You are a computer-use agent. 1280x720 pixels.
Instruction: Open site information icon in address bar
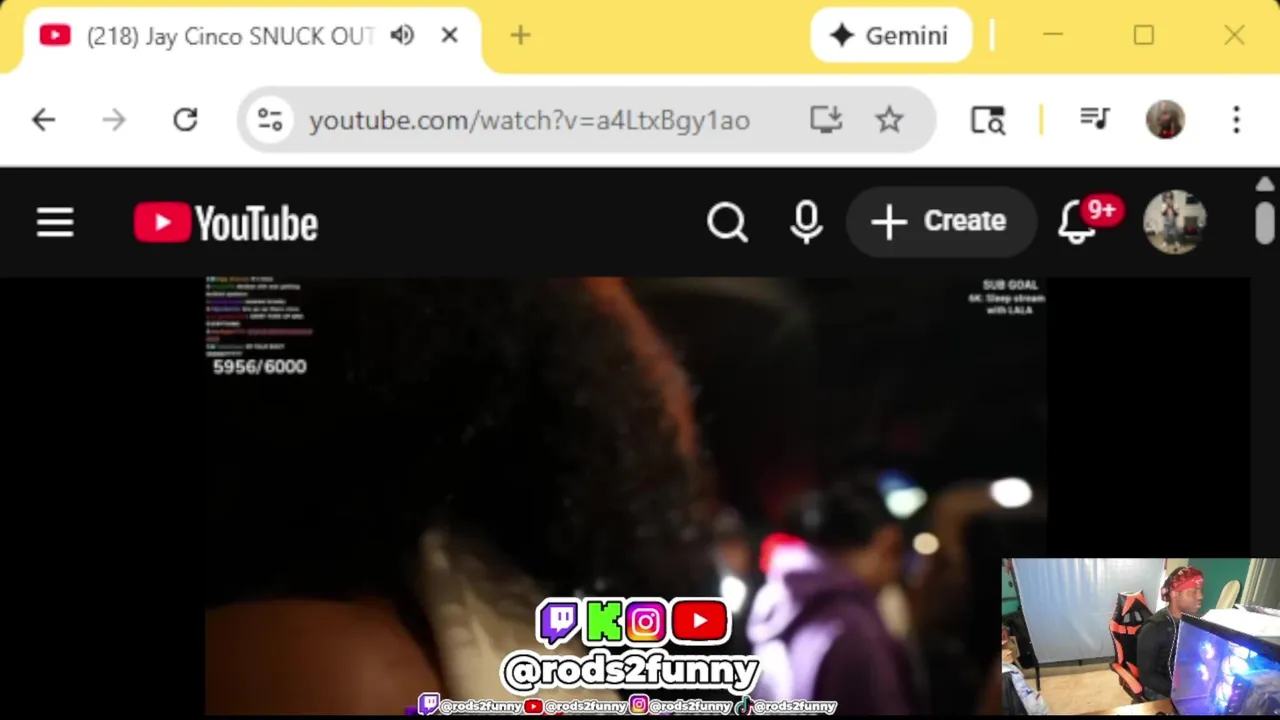[x=270, y=120]
